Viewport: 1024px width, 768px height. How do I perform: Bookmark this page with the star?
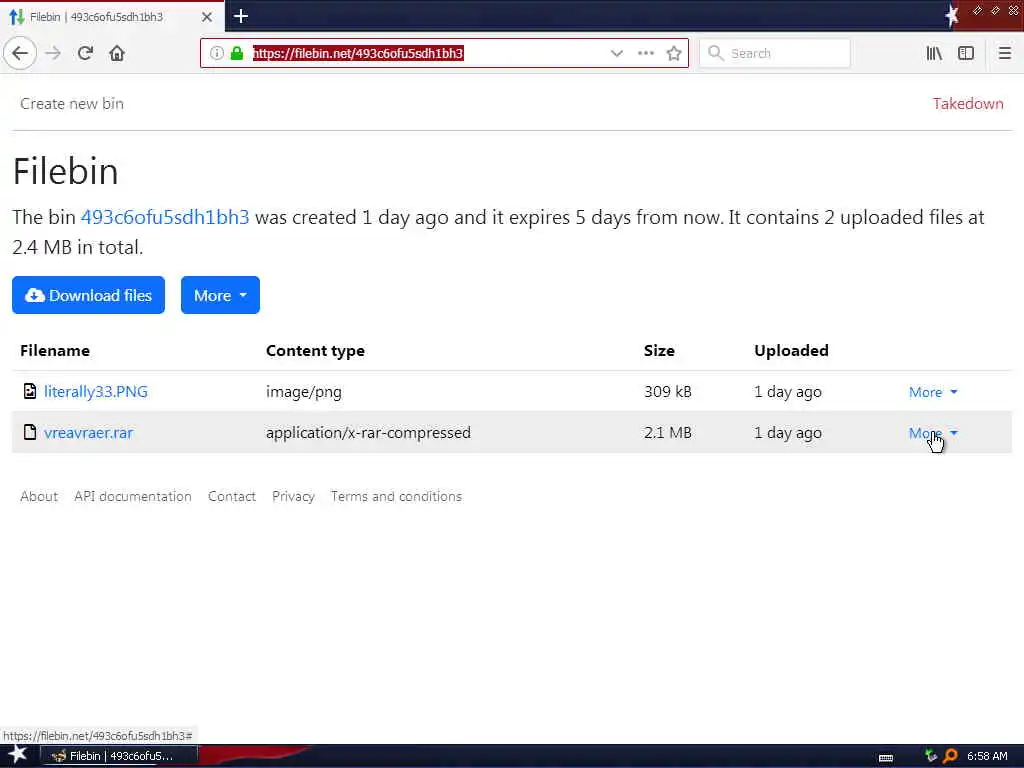(x=674, y=54)
